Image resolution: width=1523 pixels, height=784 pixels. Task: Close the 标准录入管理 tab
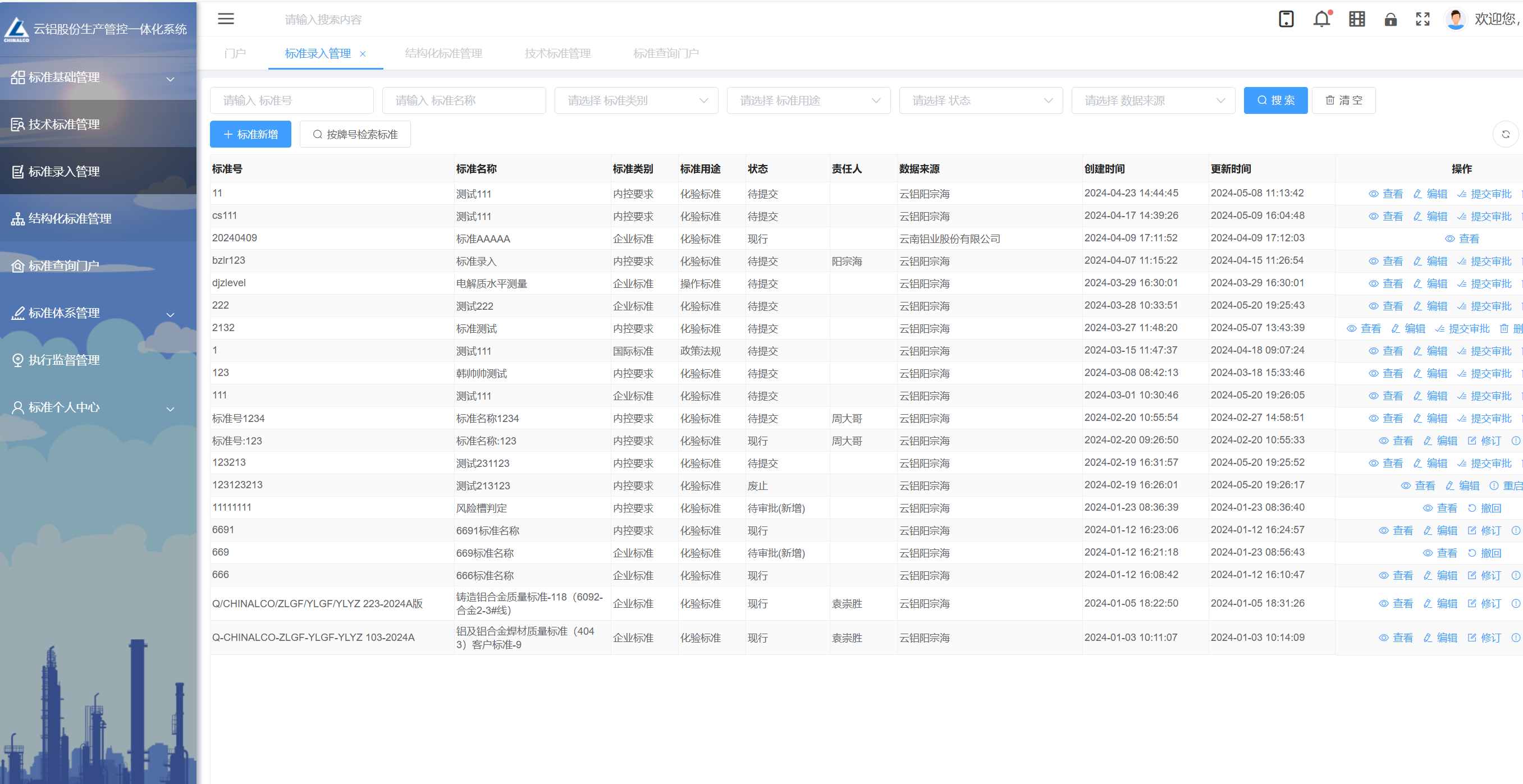click(x=363, y=54)
